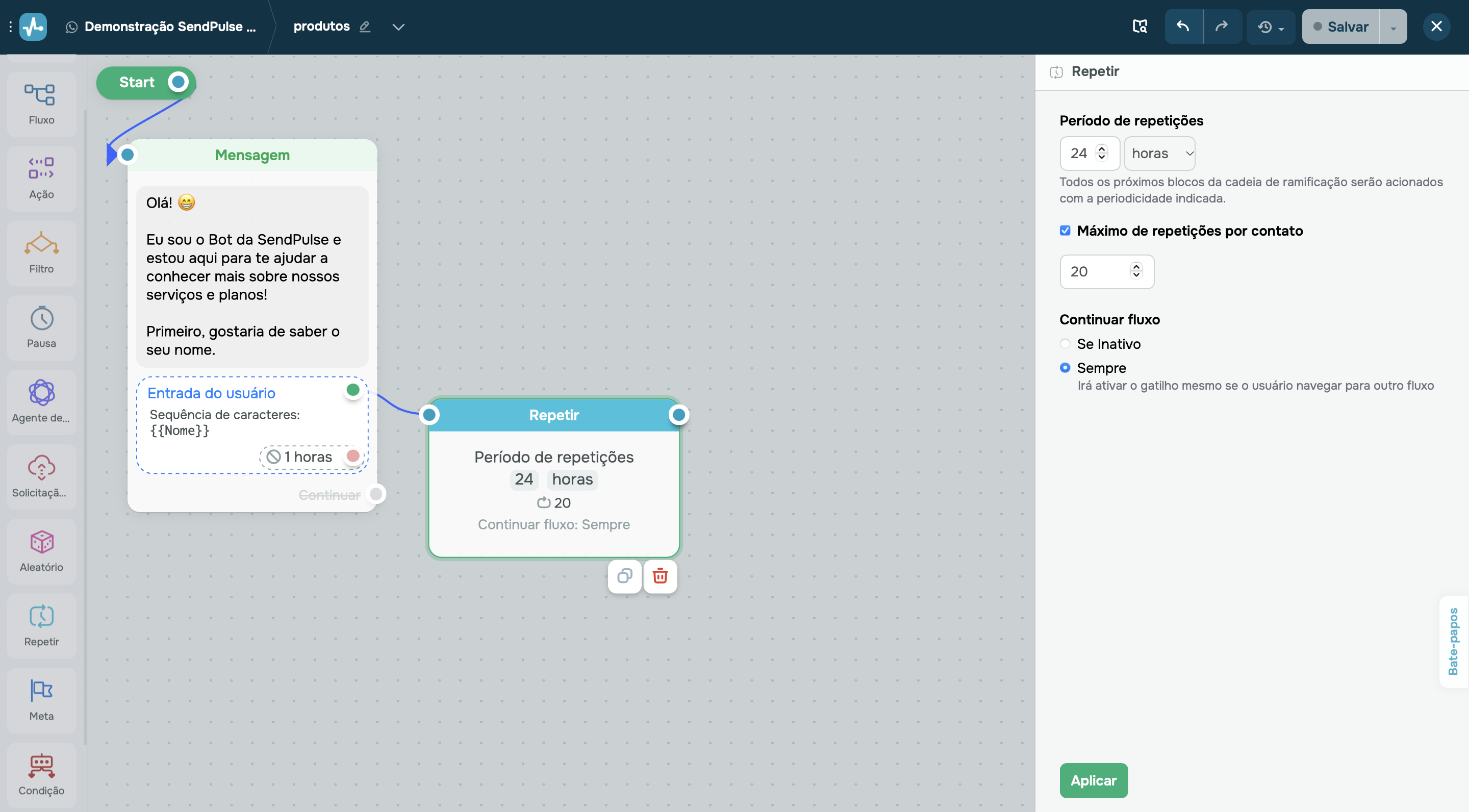Open the Bate-papos side tab
The height and width of the screenshot is (812, 1469).
[x=1454, y=642]
